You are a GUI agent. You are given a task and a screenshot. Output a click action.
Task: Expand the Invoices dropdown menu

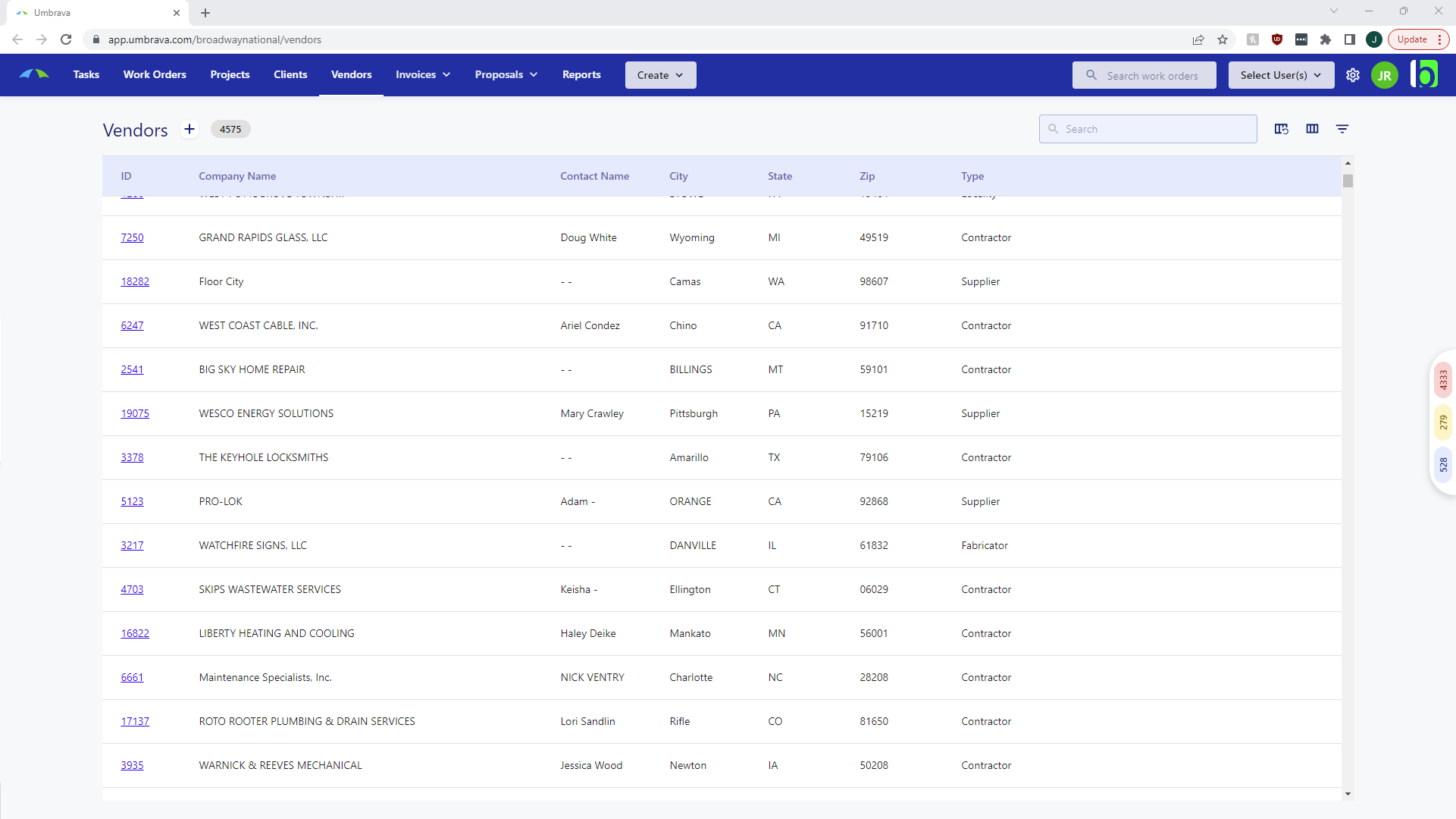[422, 74]
